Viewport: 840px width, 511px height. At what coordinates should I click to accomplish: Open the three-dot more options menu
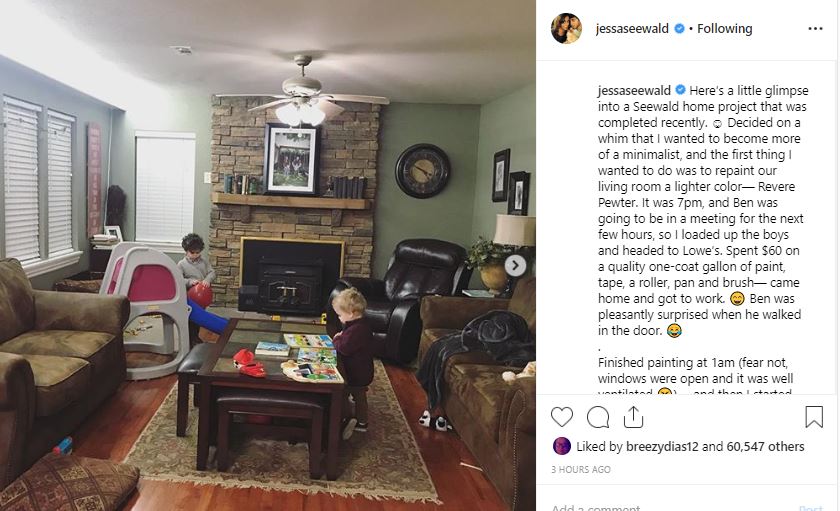coord(815,29)
